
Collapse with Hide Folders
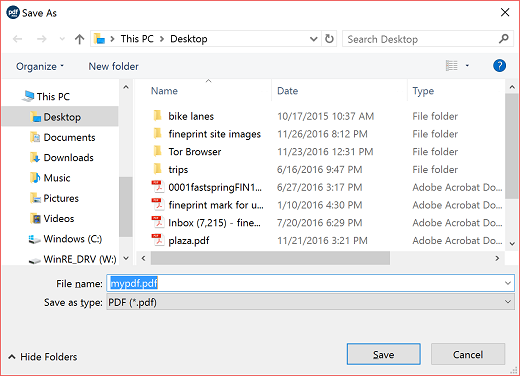[x=42, y=357]
